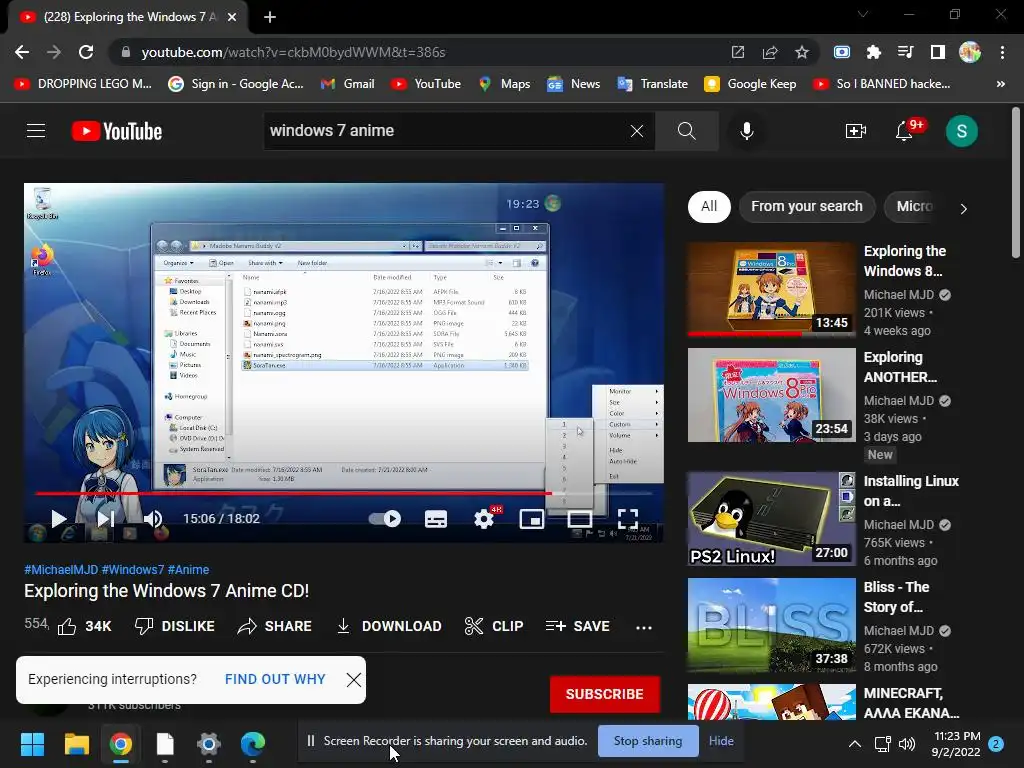
Task: Show hidden bookmarks chevron
Action: [1000, 84]
